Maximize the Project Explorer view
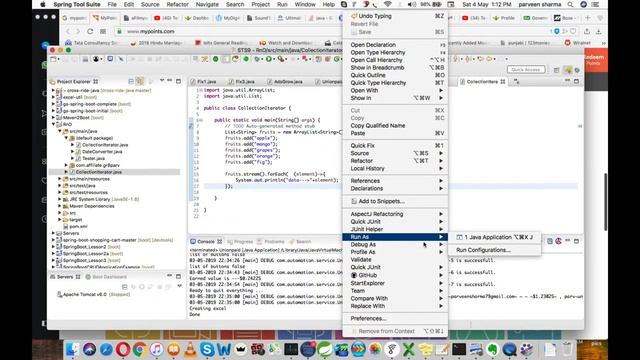Image resolution: width=640 pixels, height=360 pixels. coord(178,81)
